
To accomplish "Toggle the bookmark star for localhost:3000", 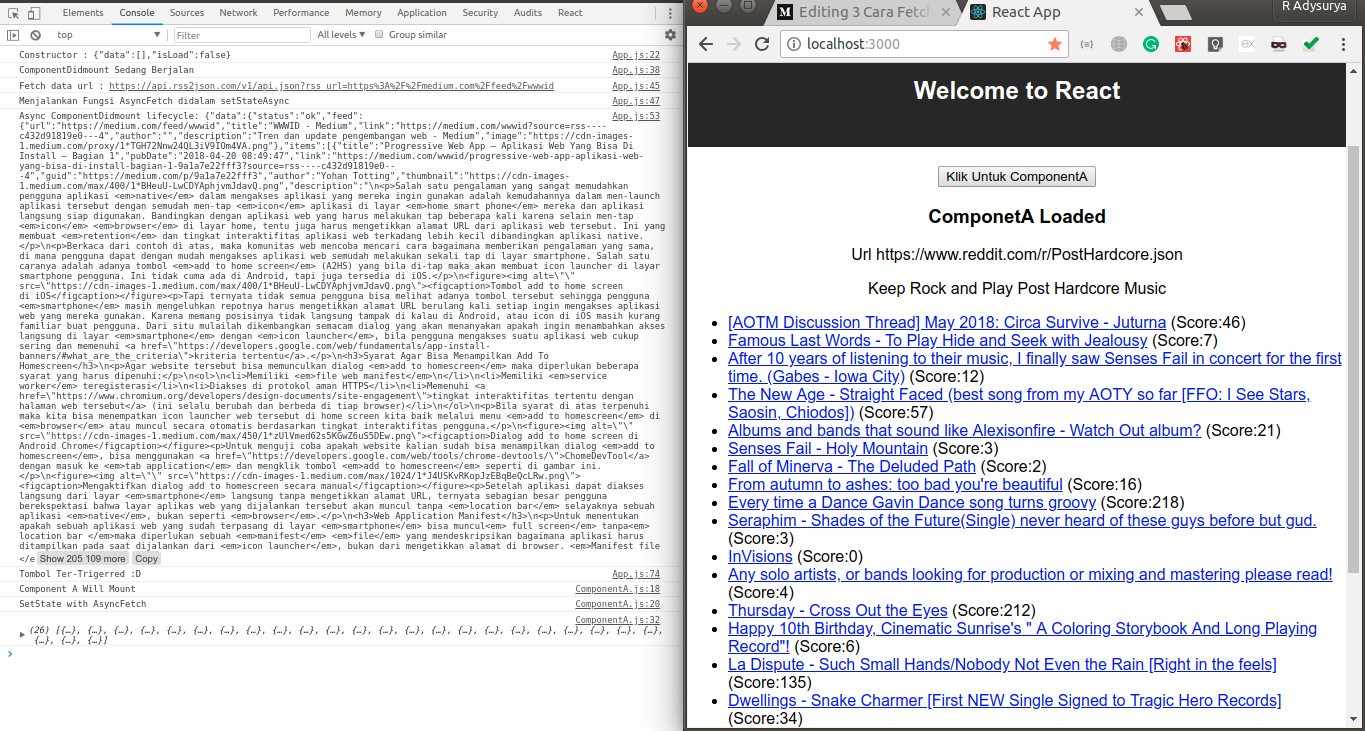I will [1055, 44].
